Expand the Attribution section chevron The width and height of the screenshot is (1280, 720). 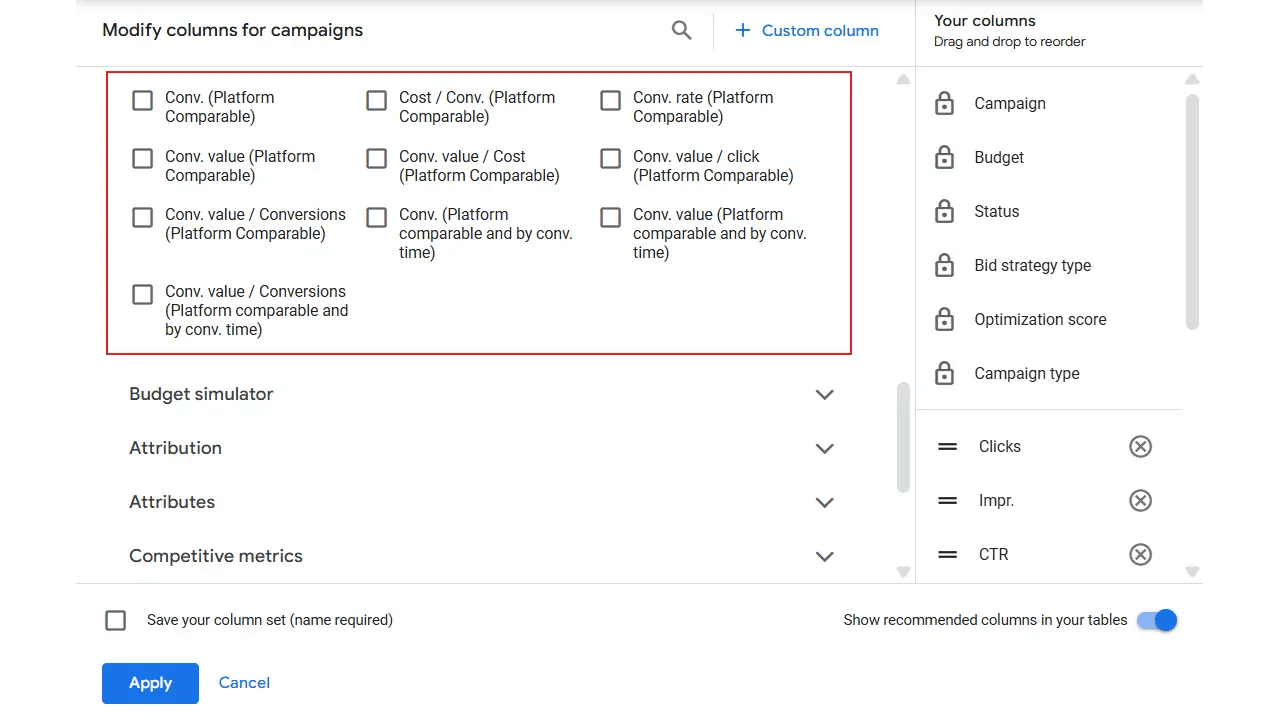click(825, 448)
